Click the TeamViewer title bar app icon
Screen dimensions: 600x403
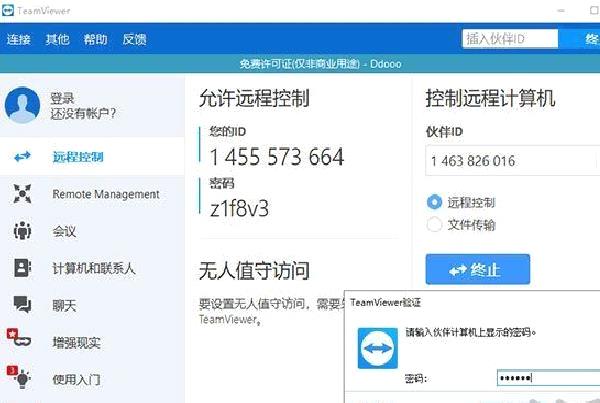pos(7,10)
